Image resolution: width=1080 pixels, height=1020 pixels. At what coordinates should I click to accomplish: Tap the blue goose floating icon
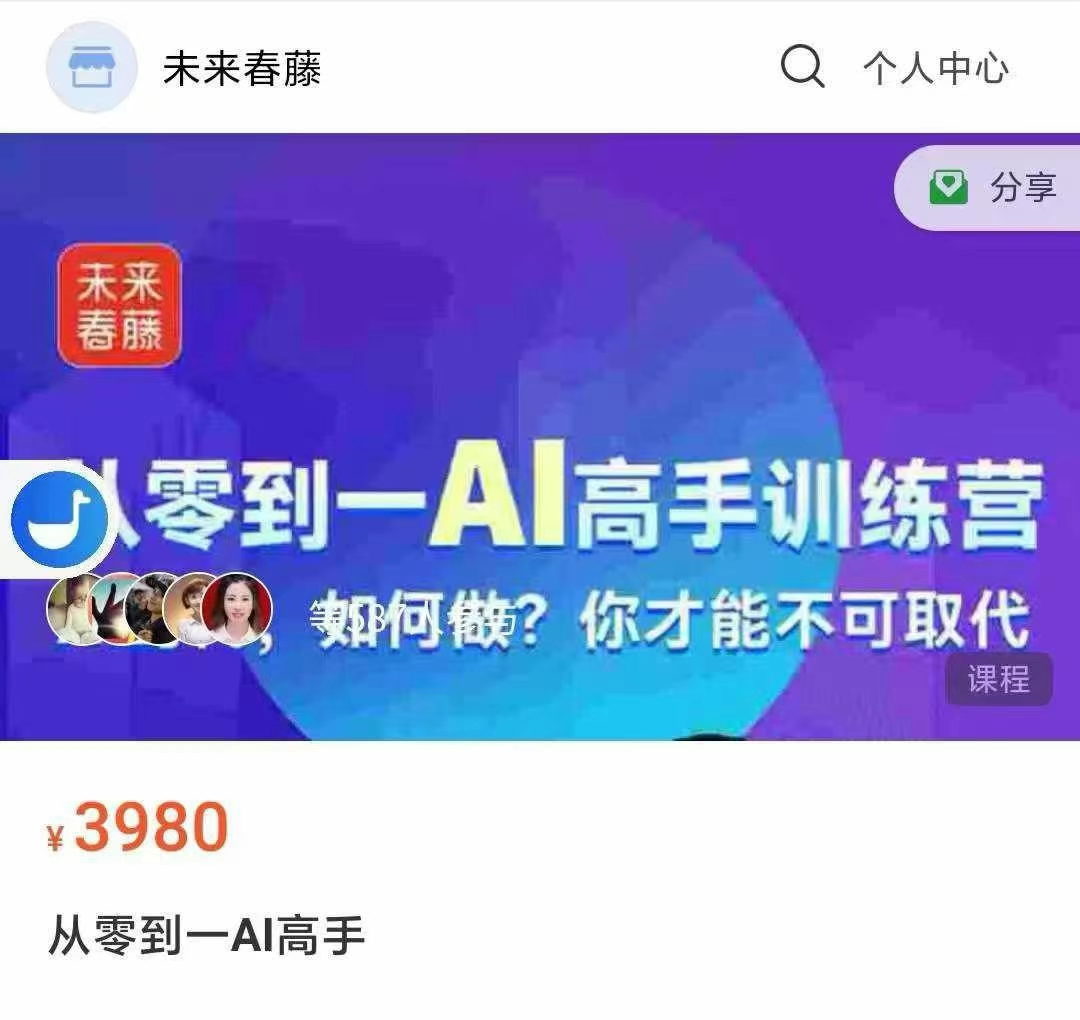pos(59,519)
